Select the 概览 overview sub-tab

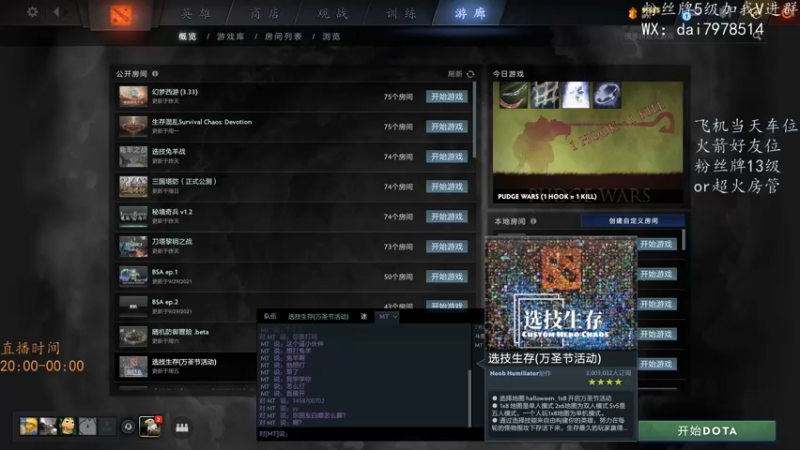pos(187,37)
